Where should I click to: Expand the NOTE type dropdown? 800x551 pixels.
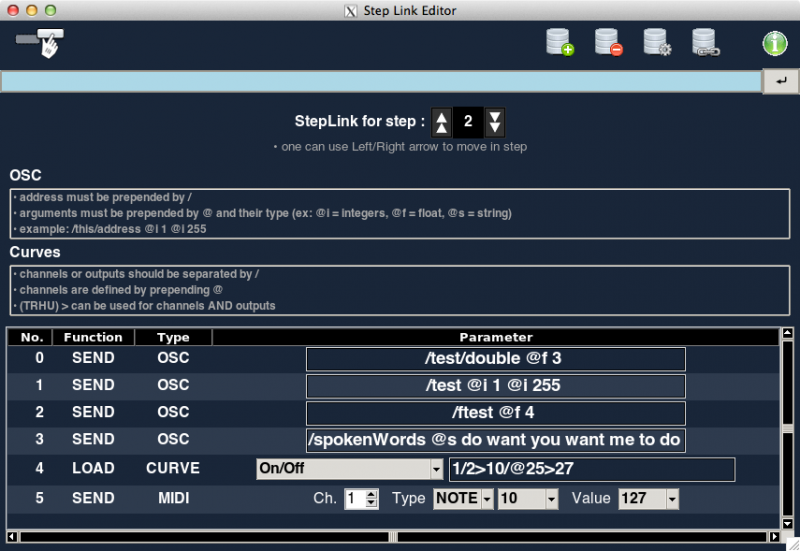pyautogui.click(x=487, y=498)
